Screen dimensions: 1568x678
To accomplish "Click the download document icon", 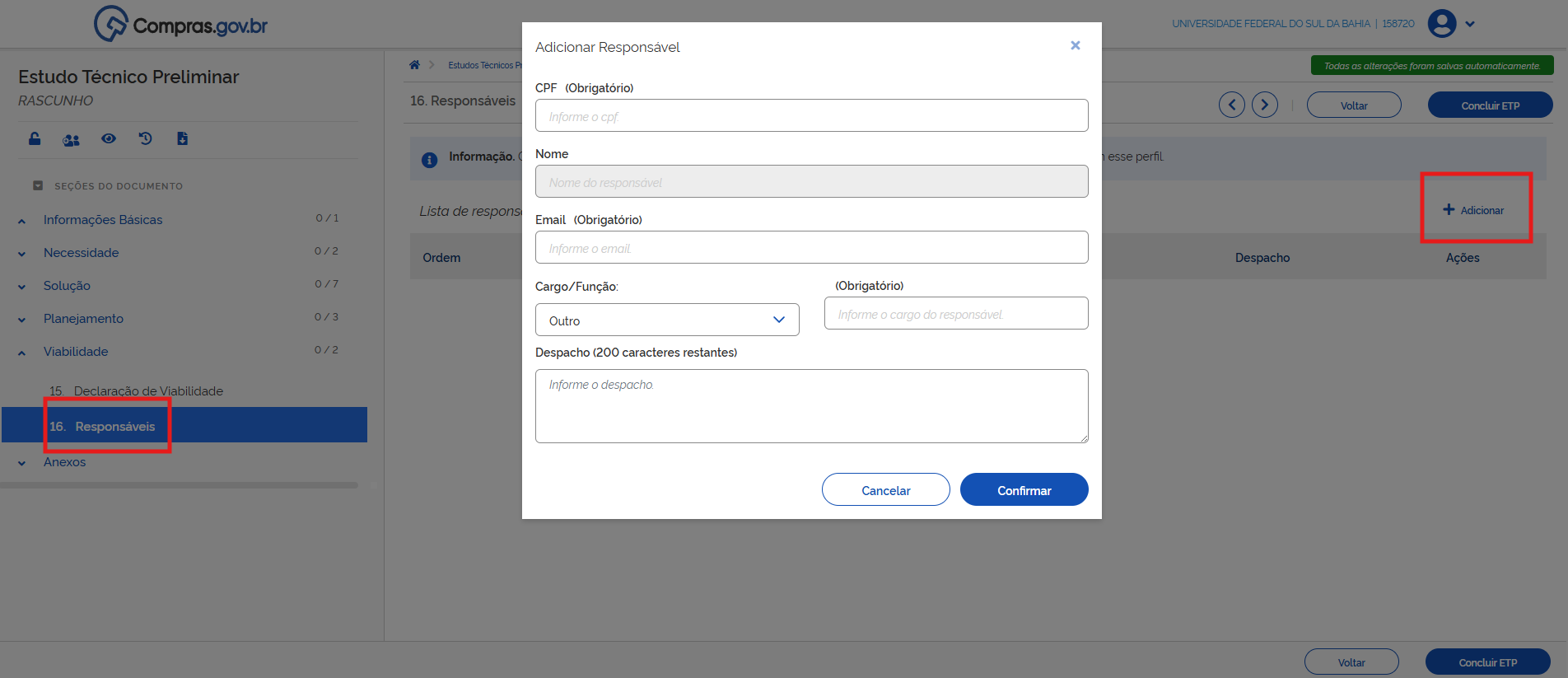I will click(182, 138).
